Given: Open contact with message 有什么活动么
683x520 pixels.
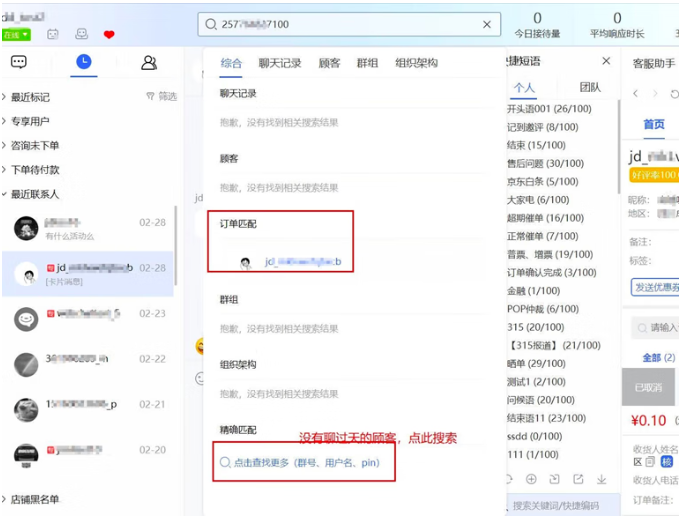Looking at the screenshot, I should 88,229.
